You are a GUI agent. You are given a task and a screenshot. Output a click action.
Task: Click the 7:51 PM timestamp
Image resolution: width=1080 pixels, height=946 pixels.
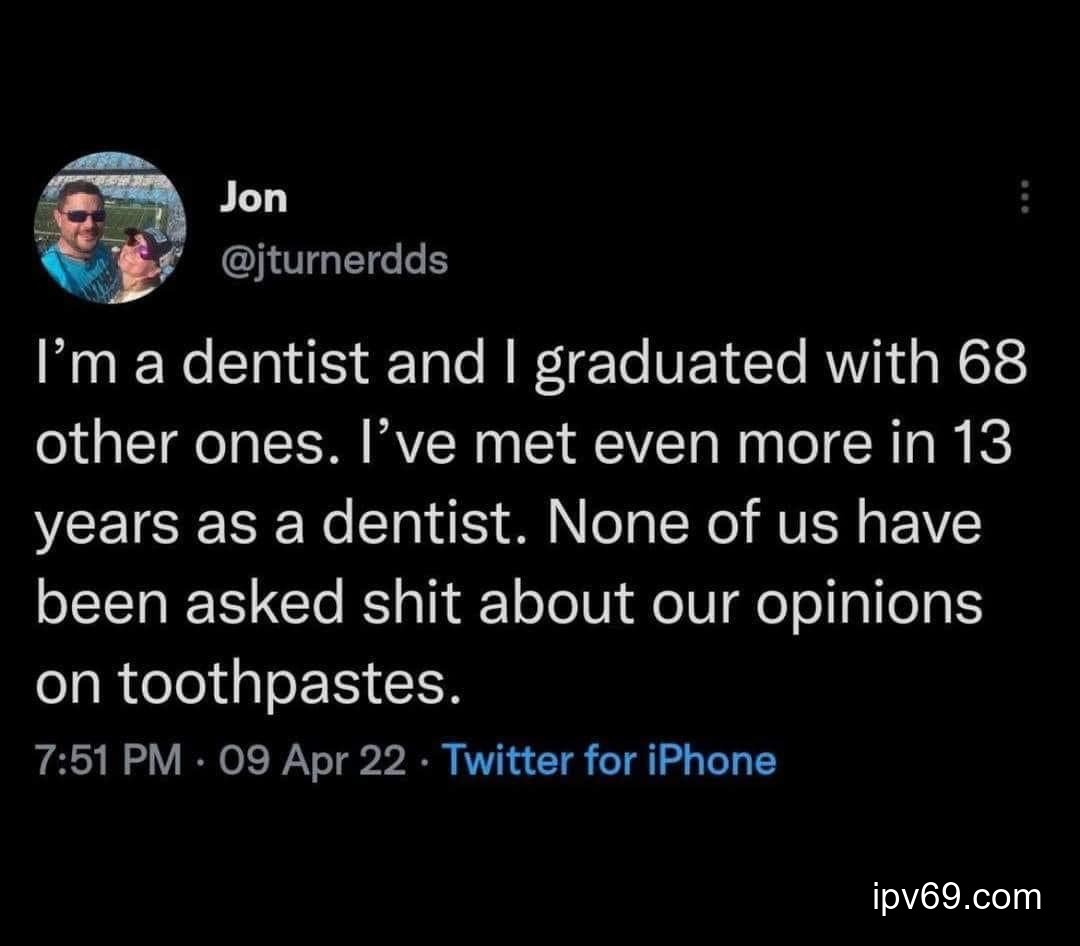point(109,761)
